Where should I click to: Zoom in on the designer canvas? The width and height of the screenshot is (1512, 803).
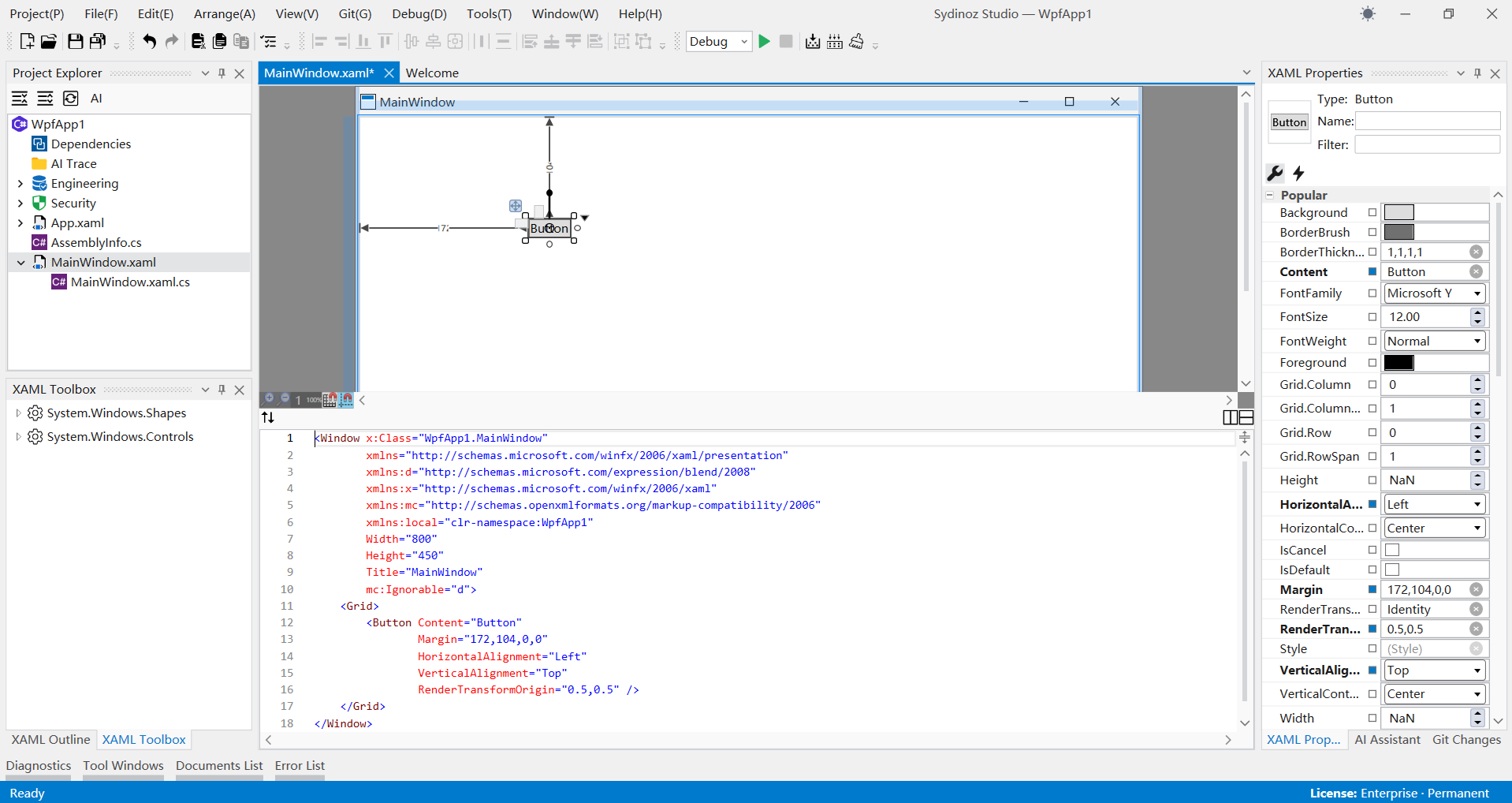[269, 398]
